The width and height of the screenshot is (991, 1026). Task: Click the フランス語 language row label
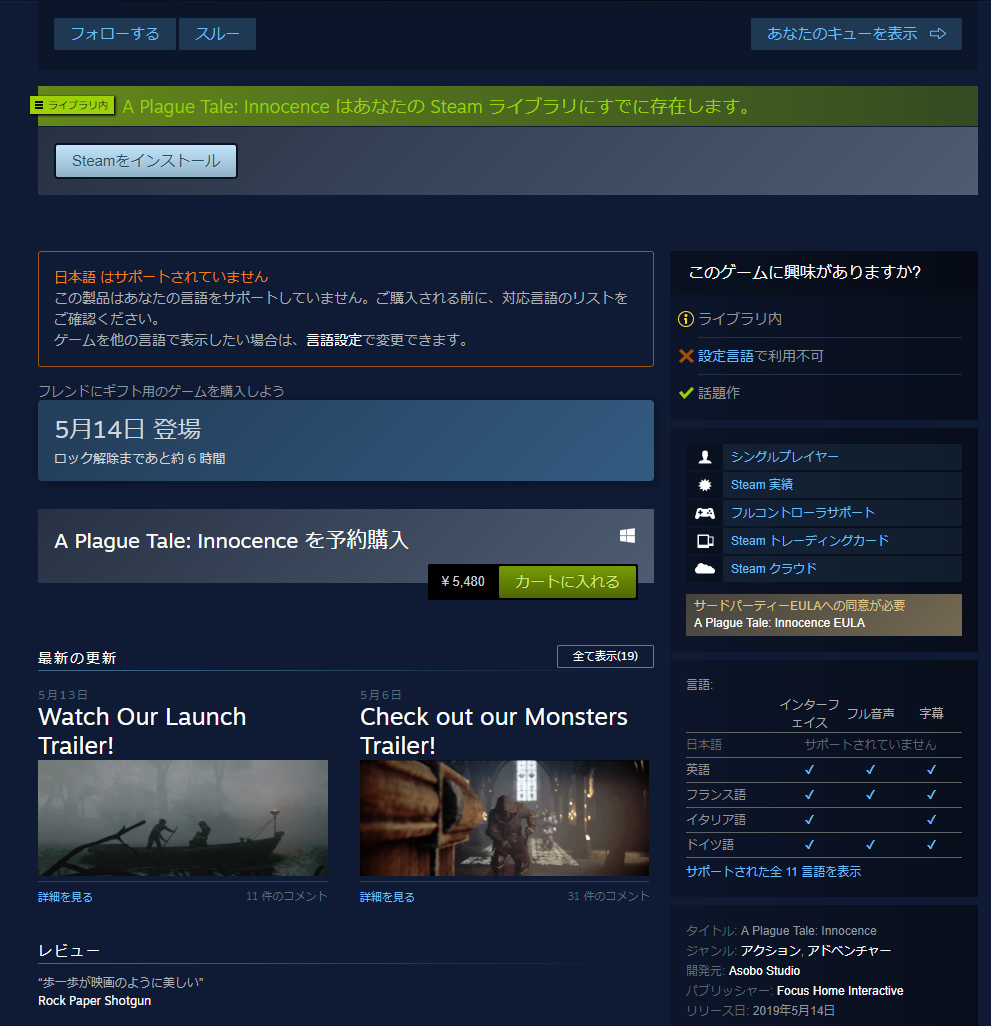tap(716, 795)
